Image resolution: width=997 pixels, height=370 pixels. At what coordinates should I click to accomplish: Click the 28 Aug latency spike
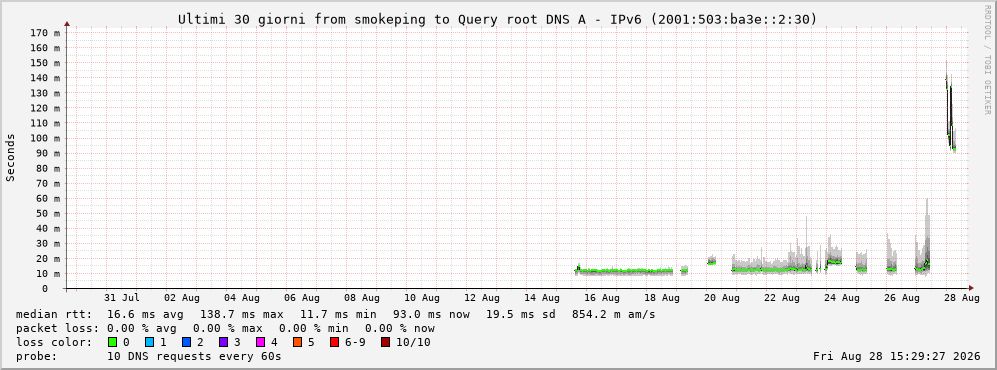[x=950, y=108]
